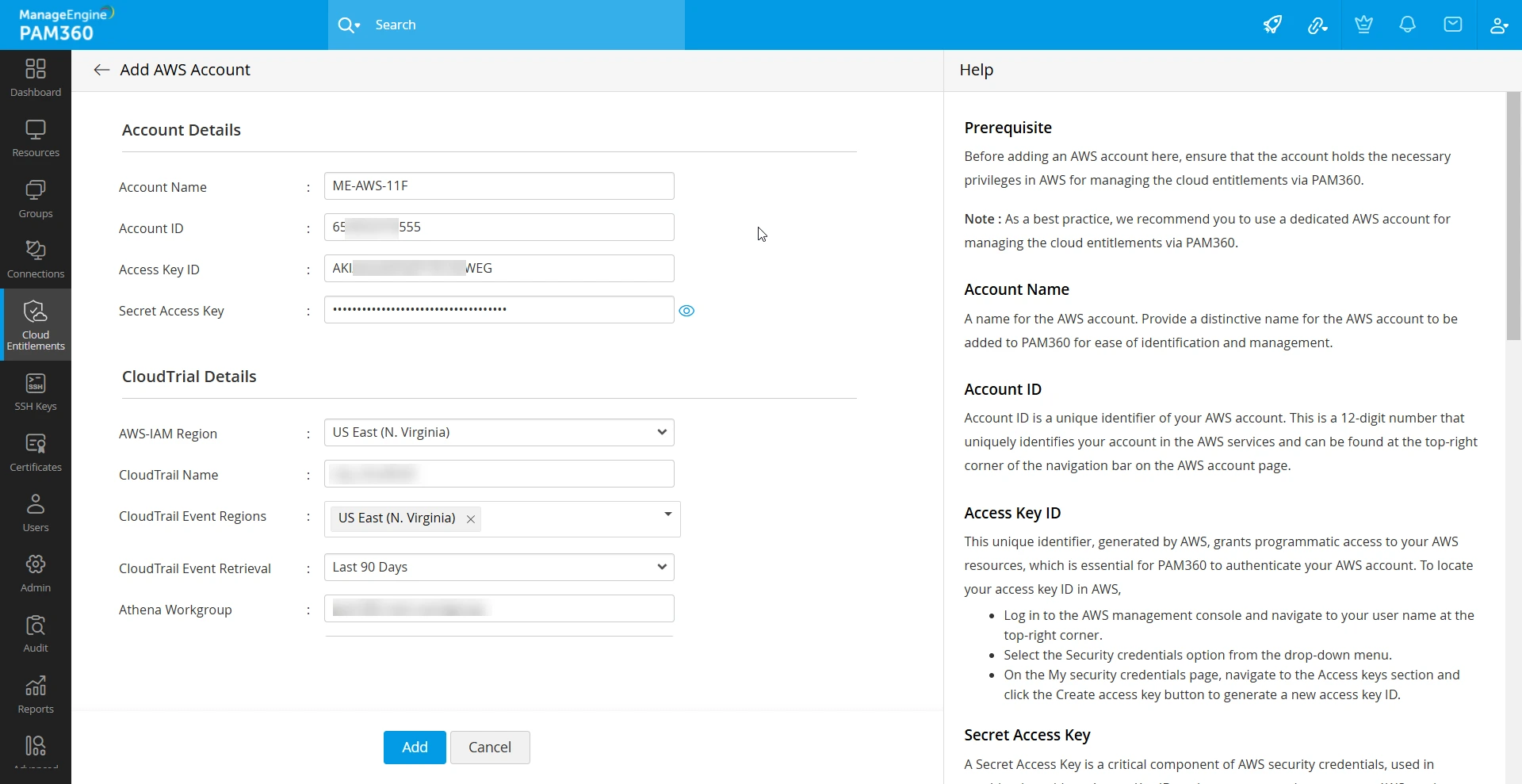Go to Dashboard in the sidebar
1522x784 pixels.
(36, 78)
